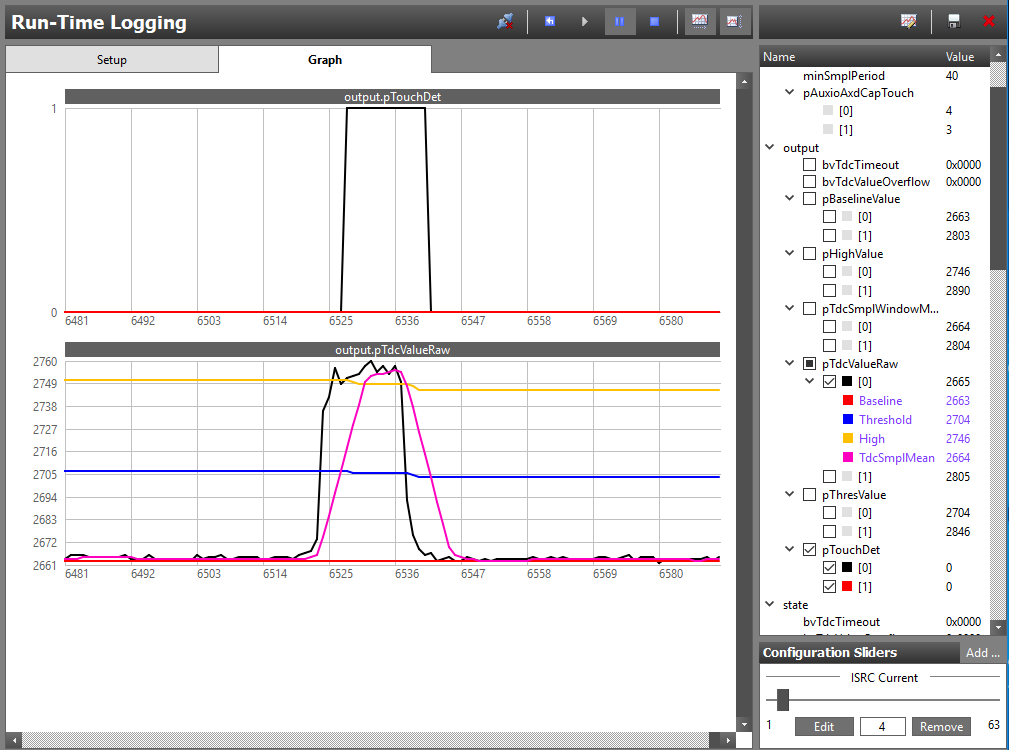Collapse the pHighValue tree node
This screenshot has height=750, width=1009.
point(791,254)
